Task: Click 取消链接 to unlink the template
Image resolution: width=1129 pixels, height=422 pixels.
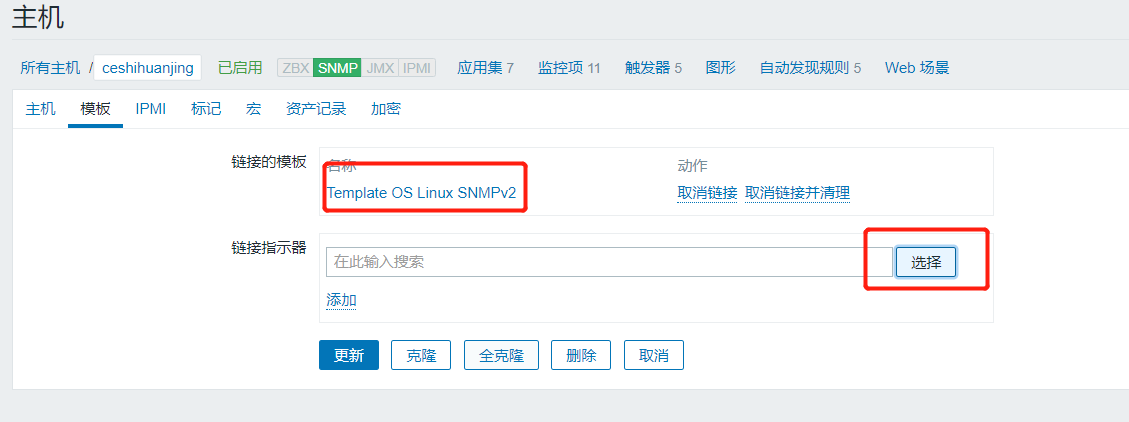Action: [x=707, y=193]
